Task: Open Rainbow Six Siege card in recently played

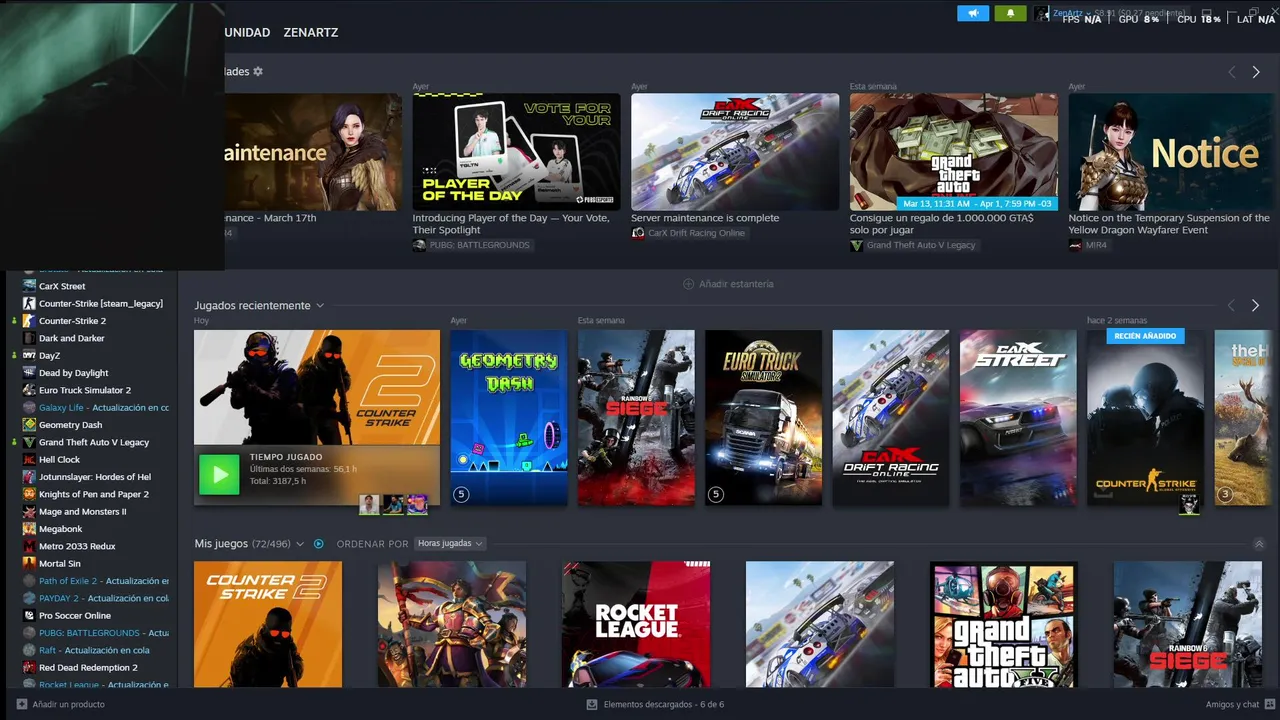Action: (x=636, y=417)
